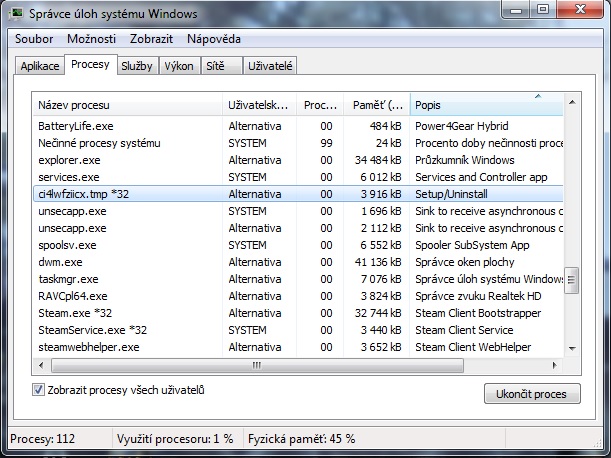Image resolution: width=611 pixels, height=458 pixels.
Task: Sort by Paměť column header
Action: click(376, 105)
